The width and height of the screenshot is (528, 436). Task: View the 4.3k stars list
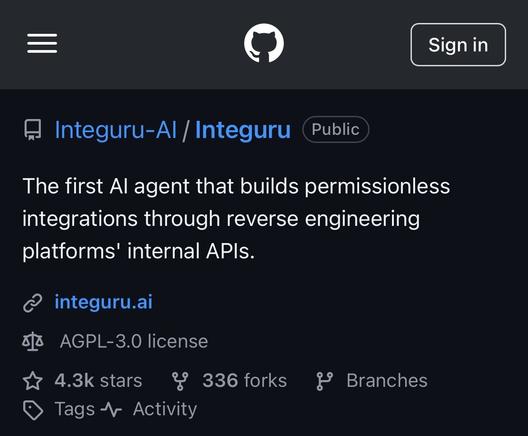pos(98,381)
